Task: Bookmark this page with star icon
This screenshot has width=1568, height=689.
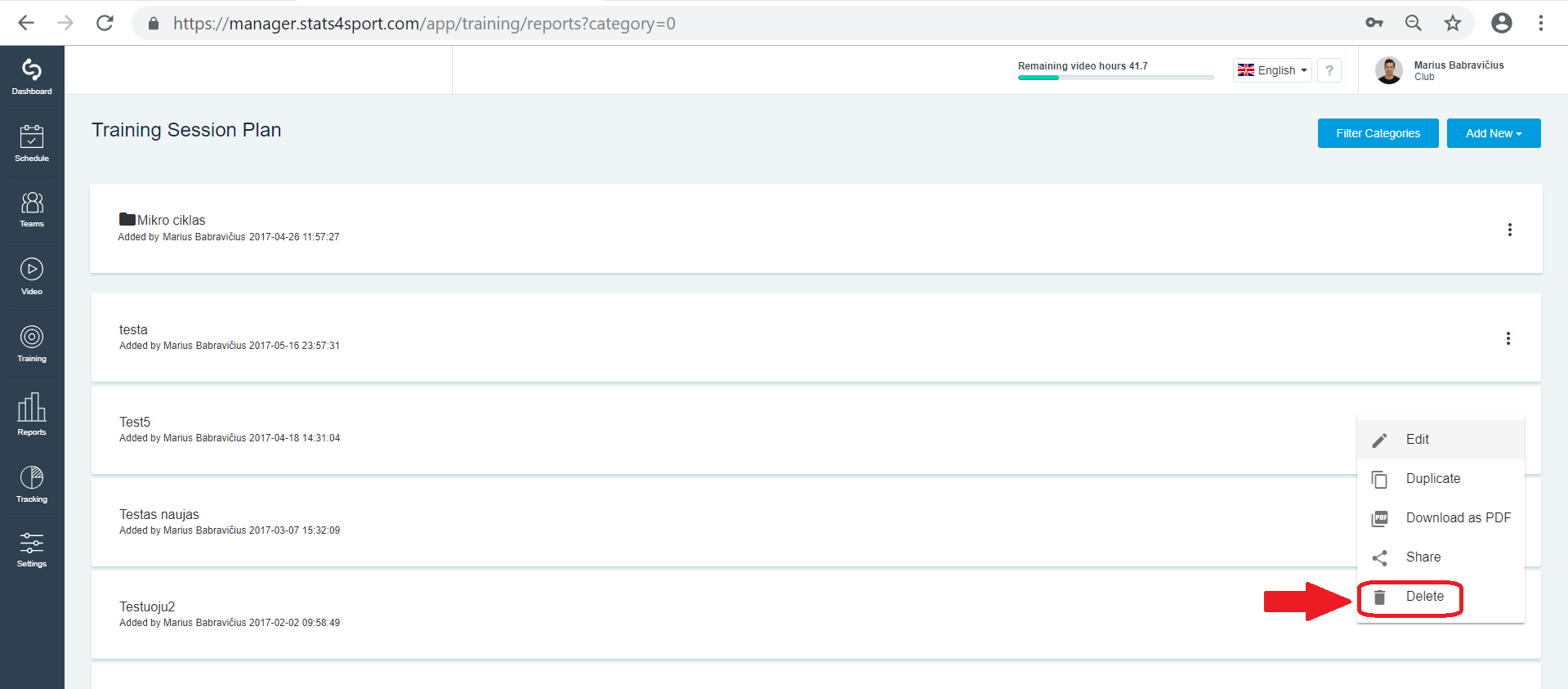Action: click(1452, 23)
